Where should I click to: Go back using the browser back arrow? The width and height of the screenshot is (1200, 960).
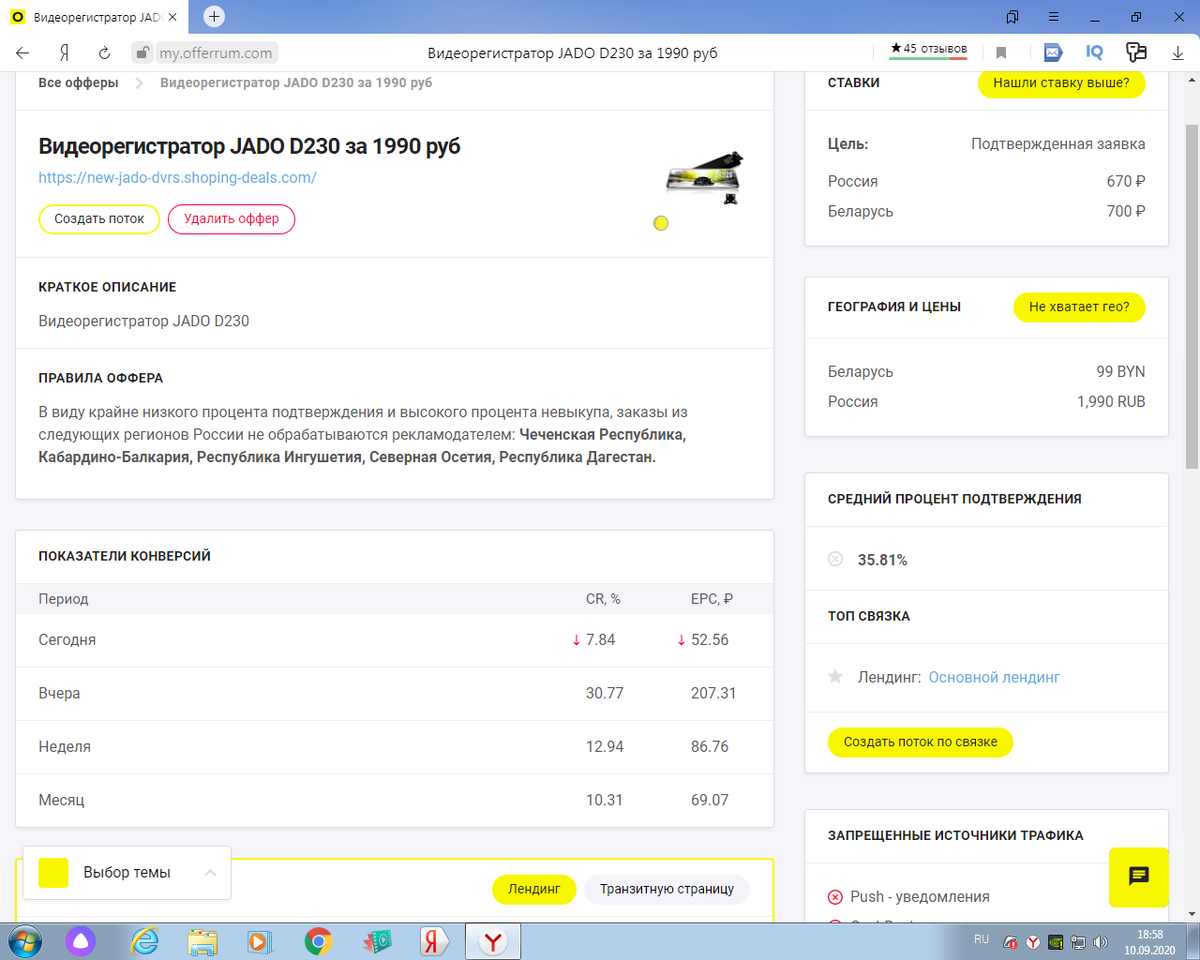coord(23,53)
